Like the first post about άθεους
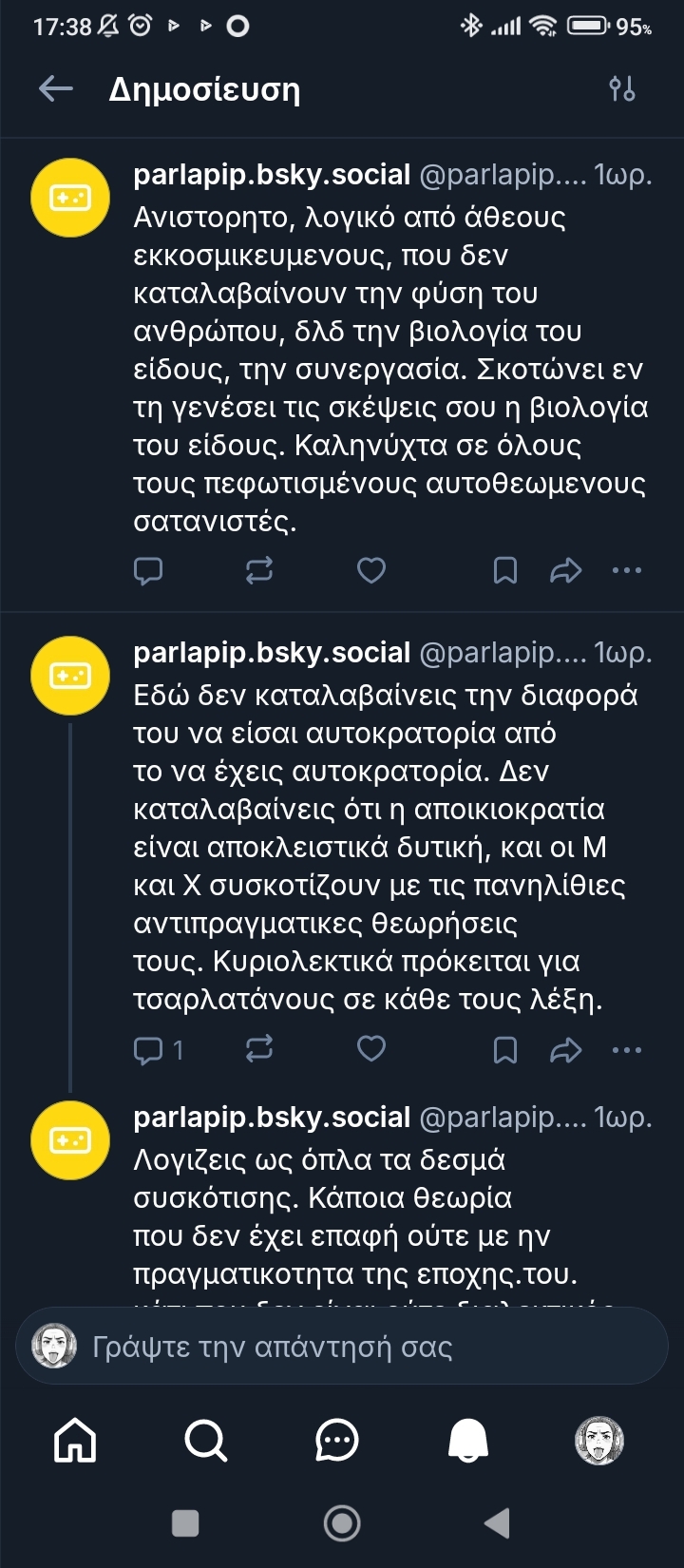 [370, 570]
